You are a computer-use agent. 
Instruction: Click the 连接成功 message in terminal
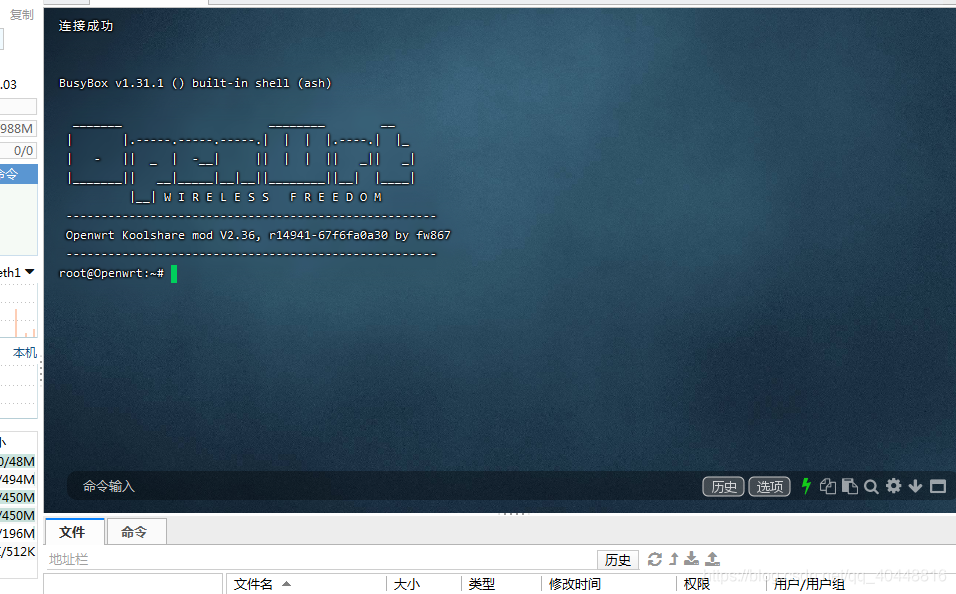pyautogui.click(x=86, y=26)
